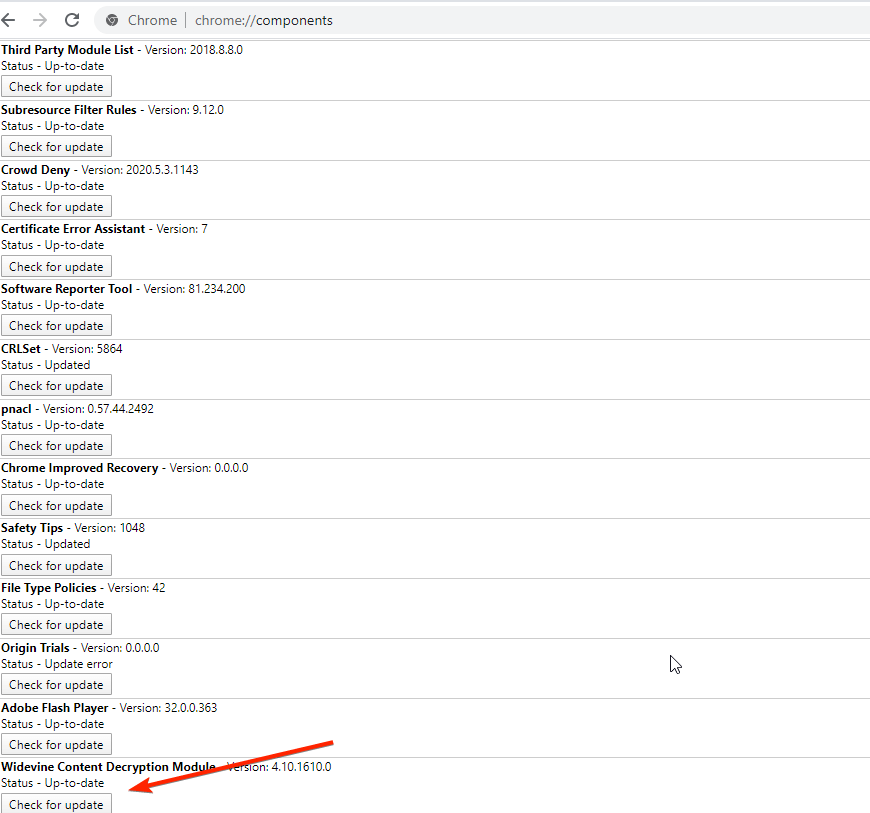Check for update for Subresource Filter Rules
Image resolution: width=870 pixels, height=813 pixels.
point(56,147)
